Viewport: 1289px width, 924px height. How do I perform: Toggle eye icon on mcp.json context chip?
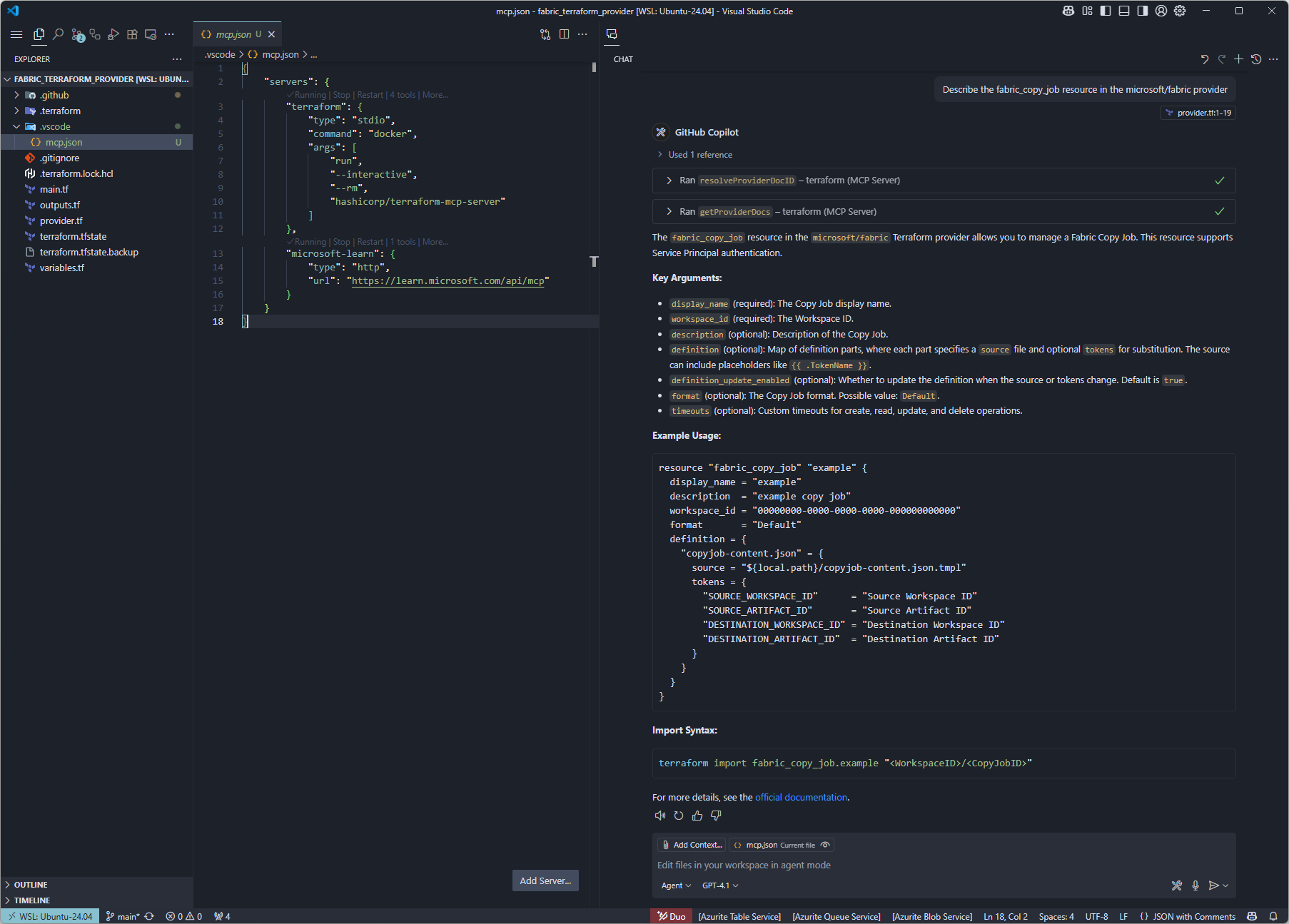click(x=826, y=845)
